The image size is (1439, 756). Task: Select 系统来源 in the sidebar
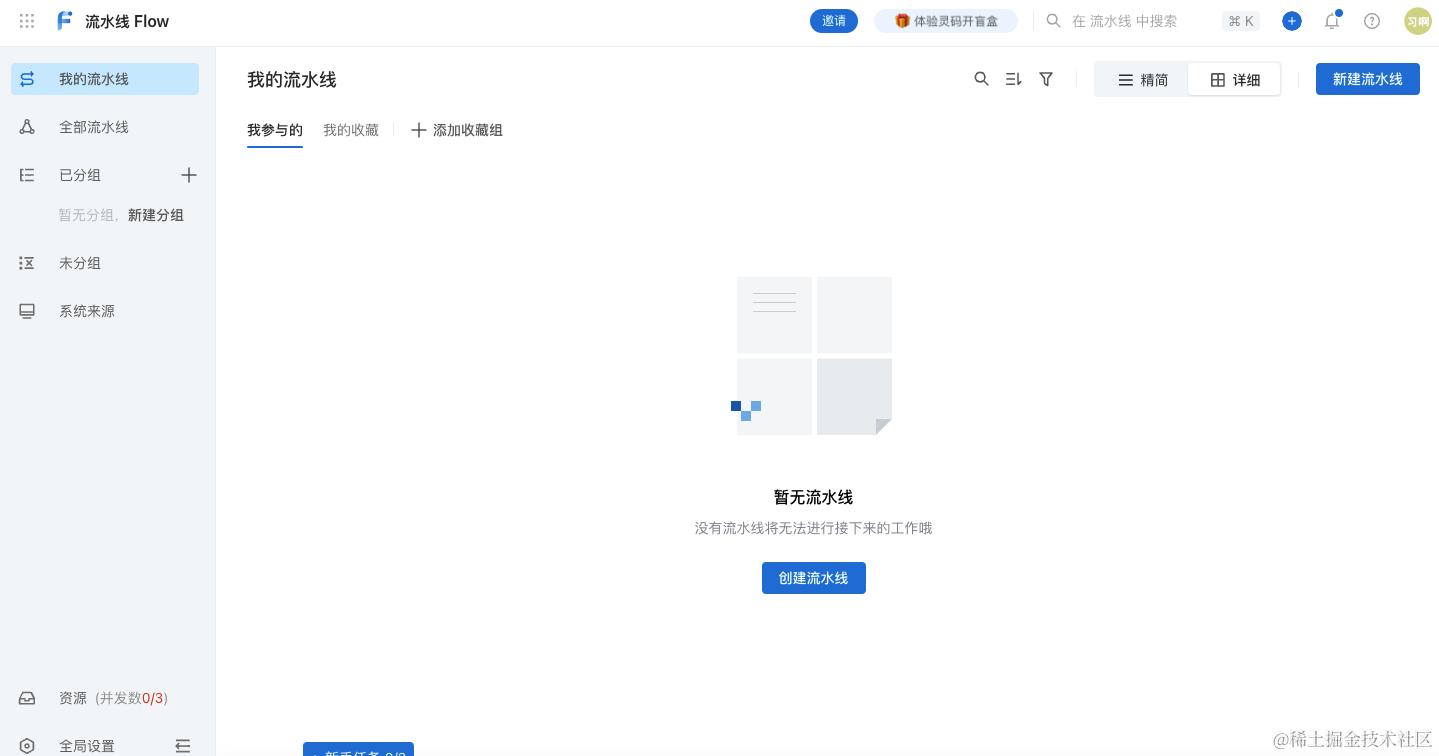tap(105, 311)
